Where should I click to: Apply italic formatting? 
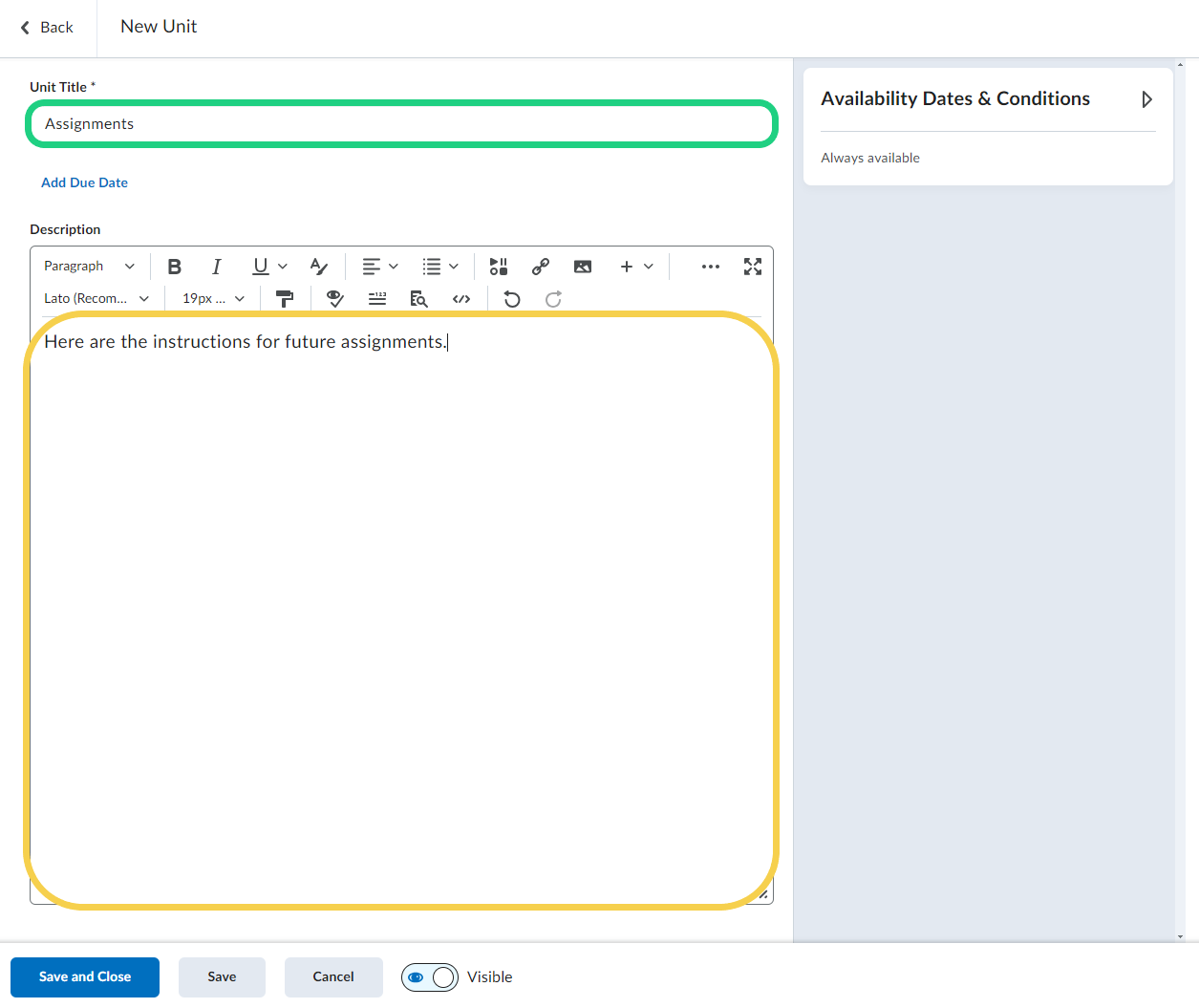pos(217,267)
